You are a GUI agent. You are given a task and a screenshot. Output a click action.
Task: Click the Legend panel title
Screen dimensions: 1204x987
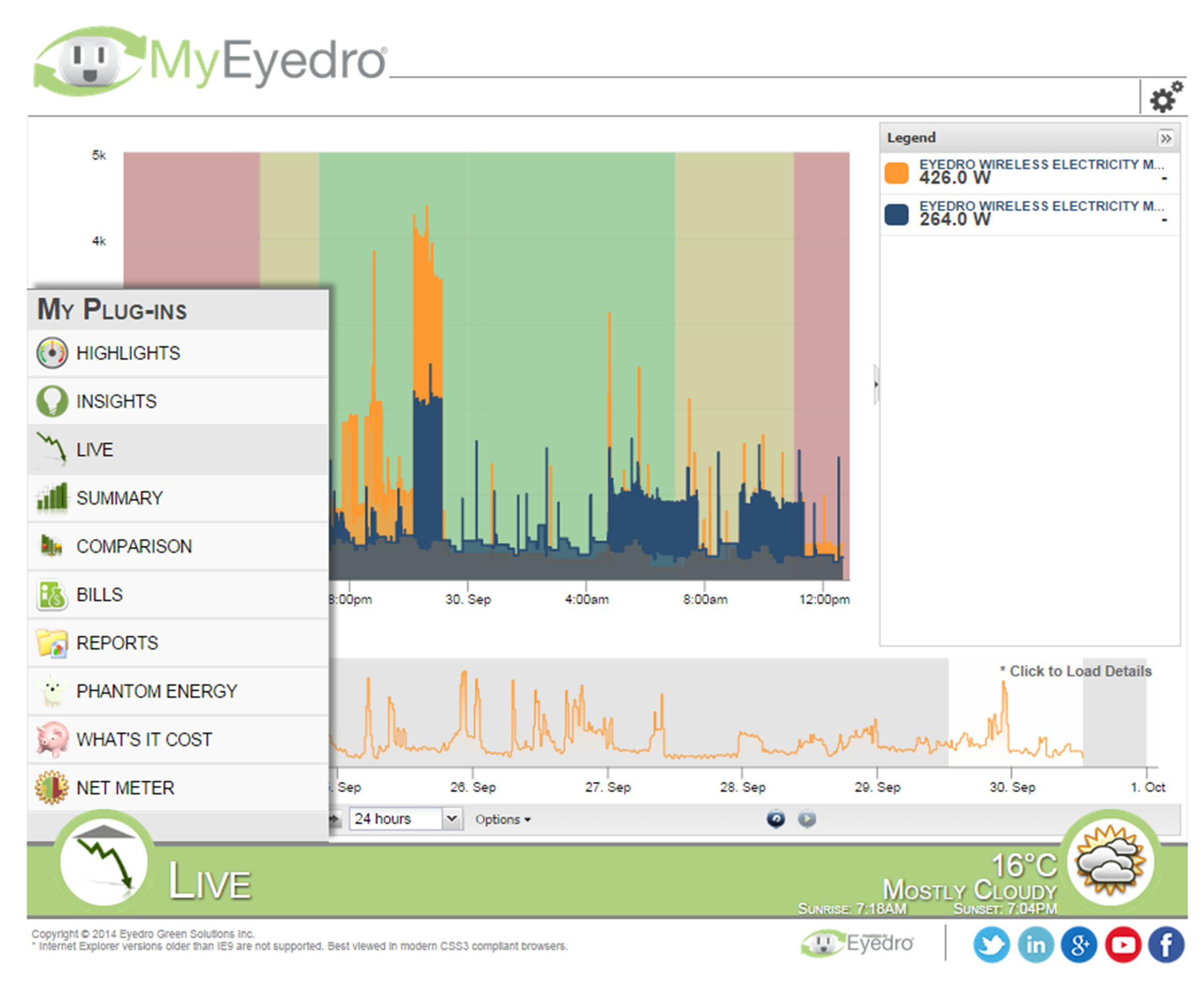click(911, 138)
